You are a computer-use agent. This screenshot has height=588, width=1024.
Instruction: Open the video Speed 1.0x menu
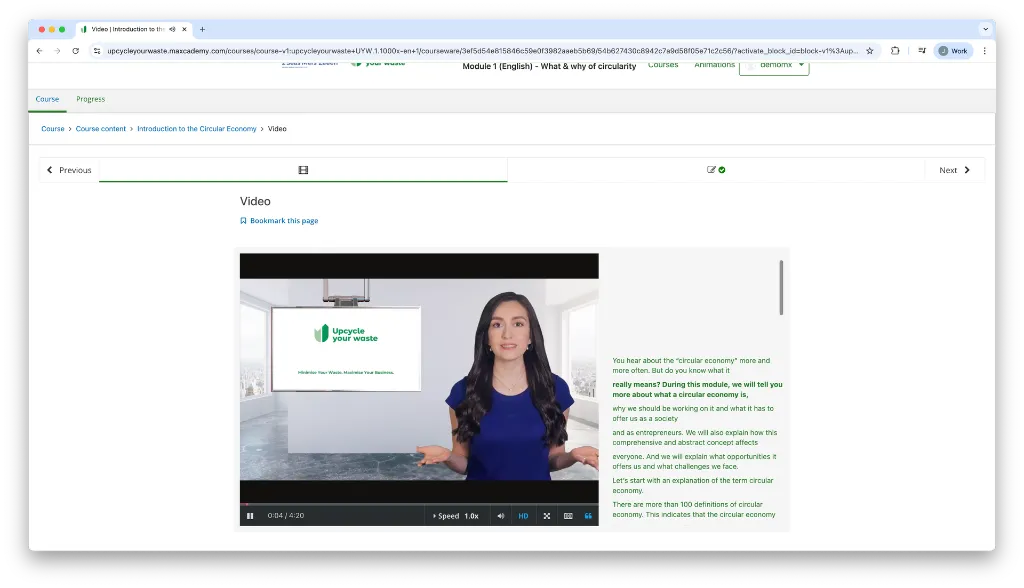tap(456, 516)
